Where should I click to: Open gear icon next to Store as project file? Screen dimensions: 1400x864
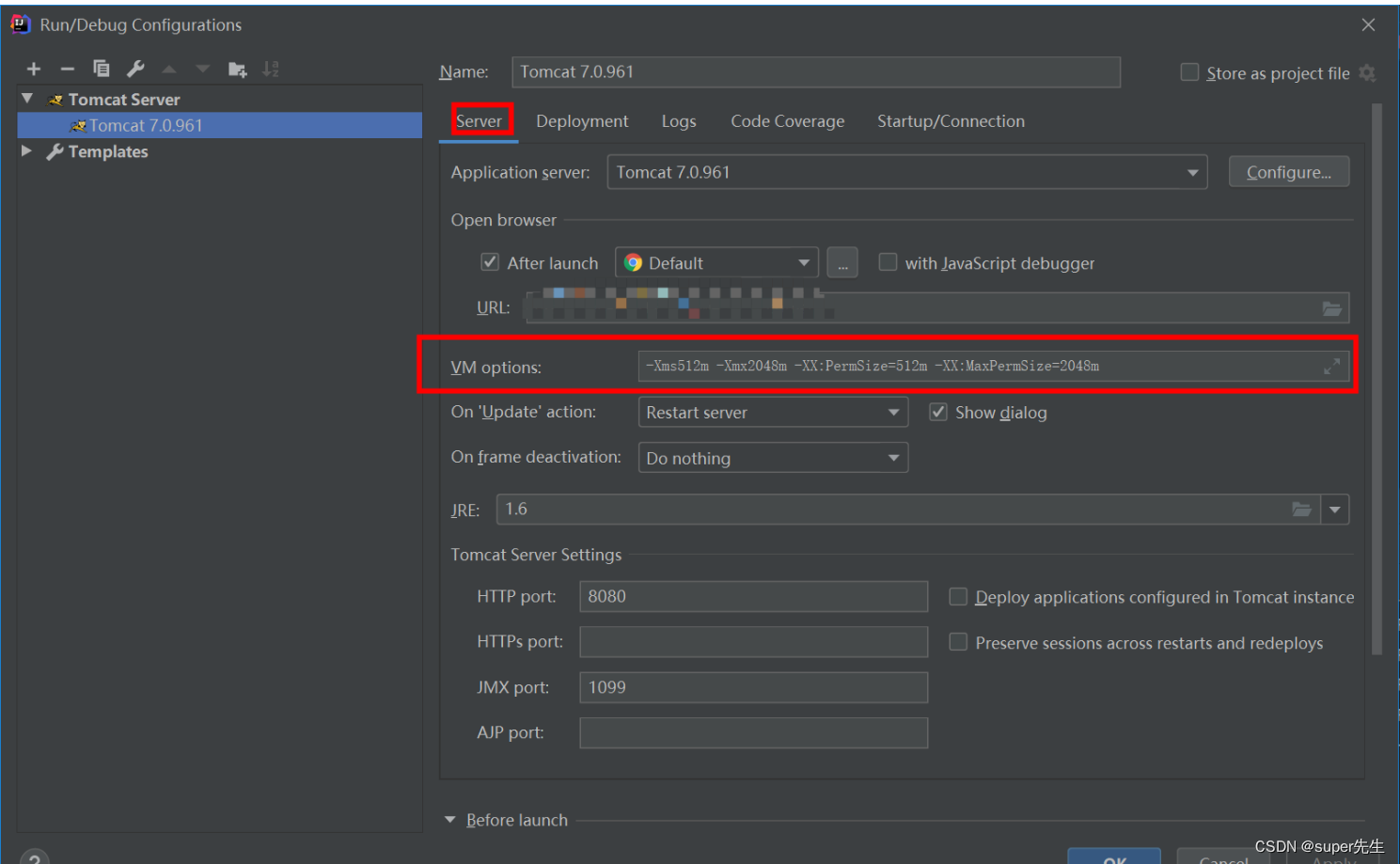pyautogui.click(x=1368, y=73)
